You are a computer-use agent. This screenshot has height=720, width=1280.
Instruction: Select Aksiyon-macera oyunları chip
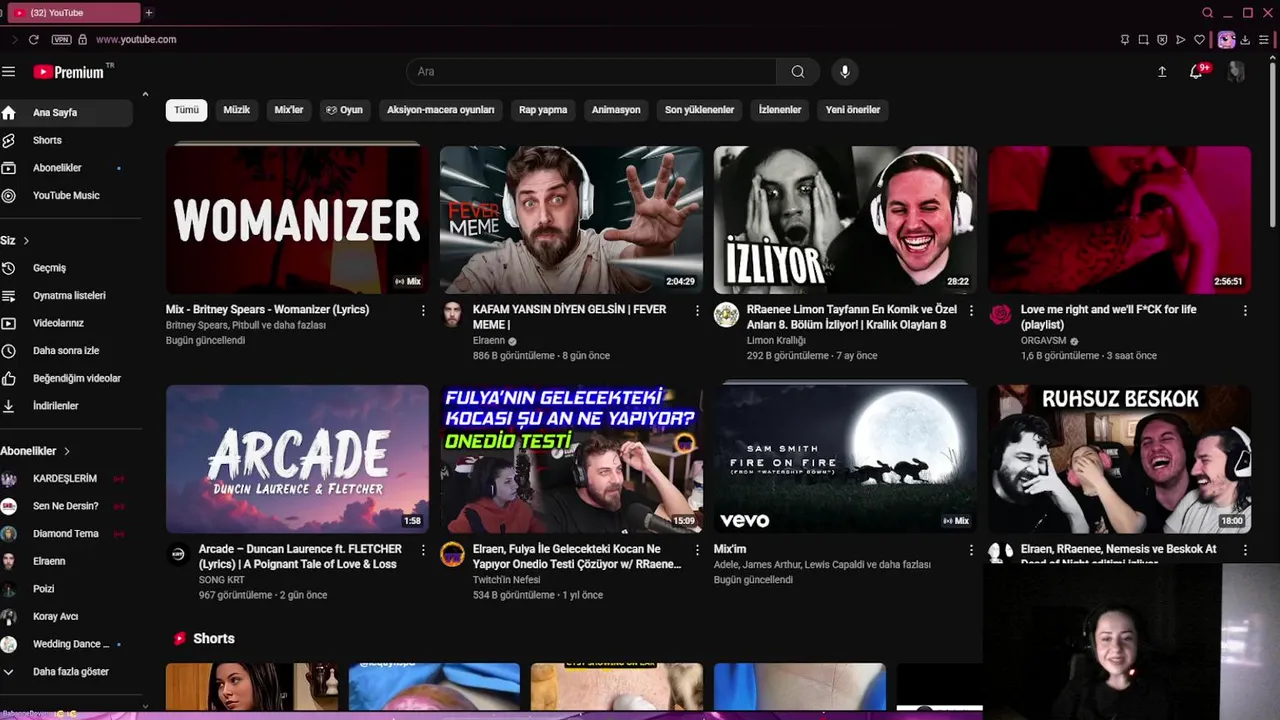pyautogui.click(x=441, y=110)
